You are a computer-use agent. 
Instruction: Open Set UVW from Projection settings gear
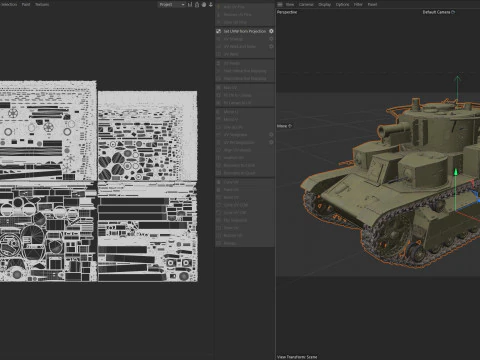coord(271,31)
